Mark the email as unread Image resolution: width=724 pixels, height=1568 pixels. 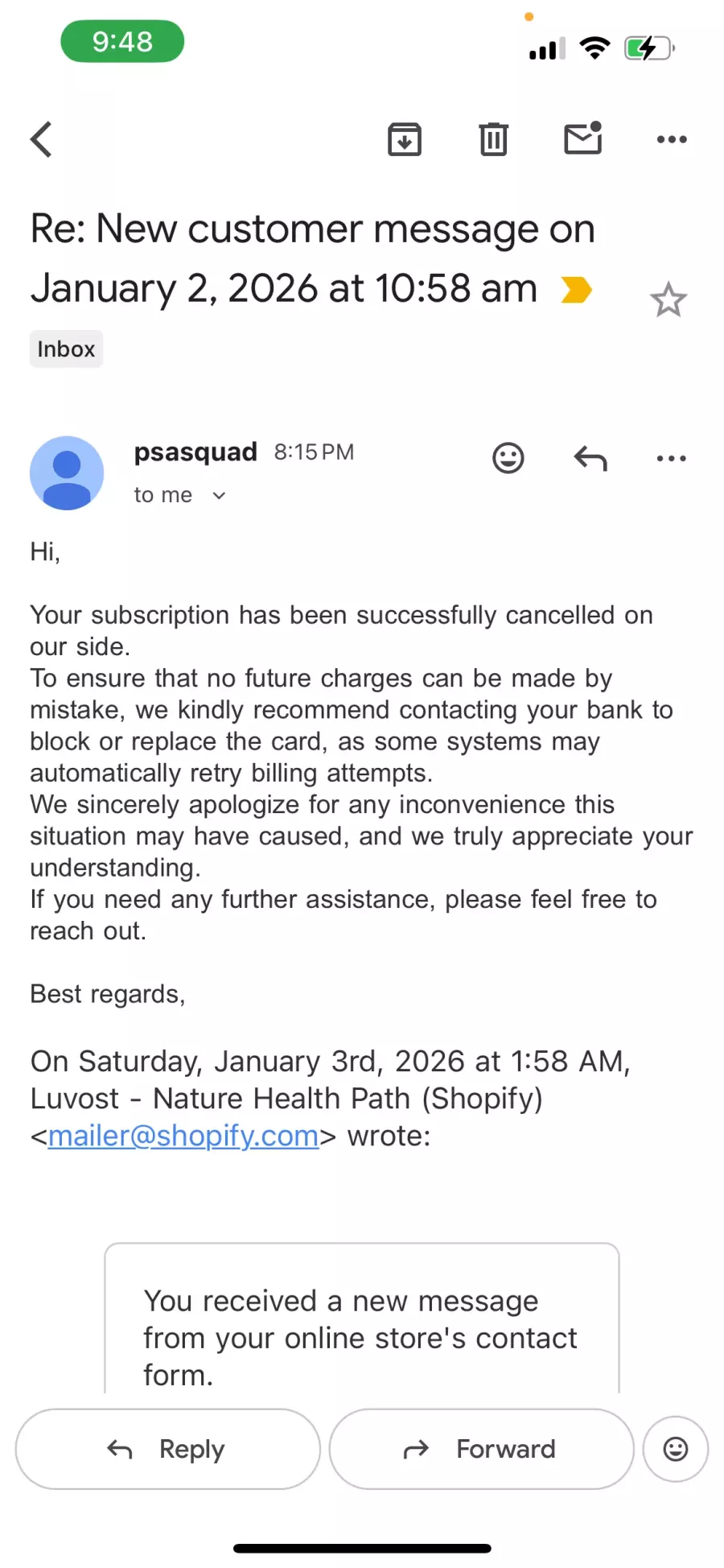click(x=583, y=138)
